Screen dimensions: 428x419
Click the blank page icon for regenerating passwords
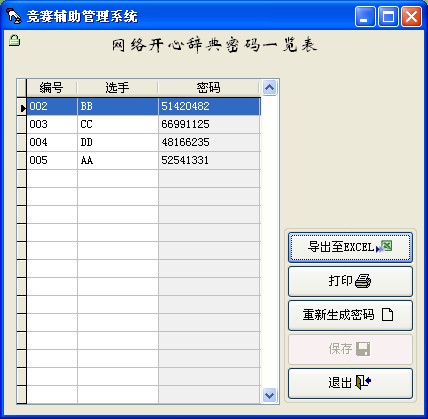point(387,314)
